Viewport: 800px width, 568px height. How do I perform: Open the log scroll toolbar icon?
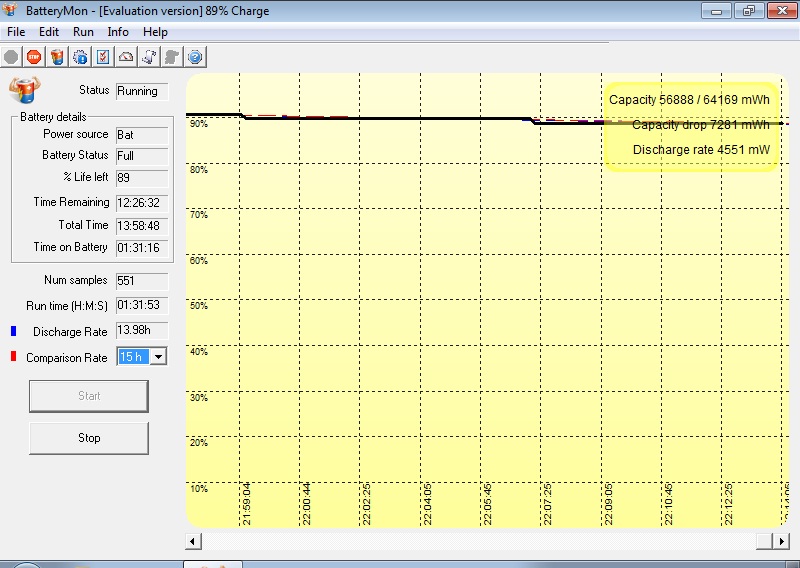tap(149, 57)
